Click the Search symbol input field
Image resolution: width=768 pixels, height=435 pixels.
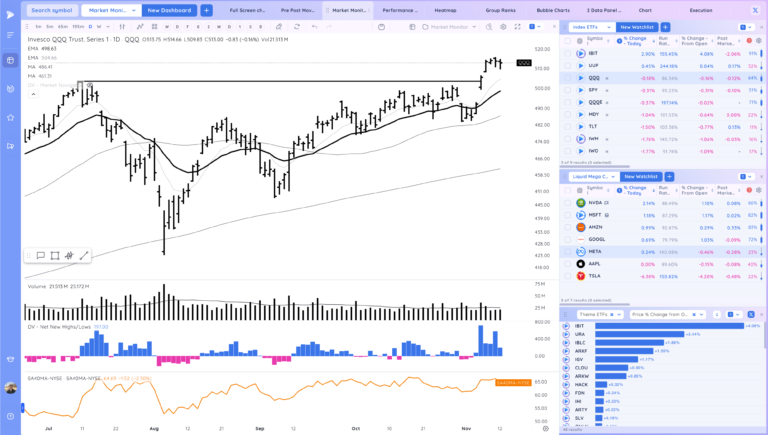(49, 10)
